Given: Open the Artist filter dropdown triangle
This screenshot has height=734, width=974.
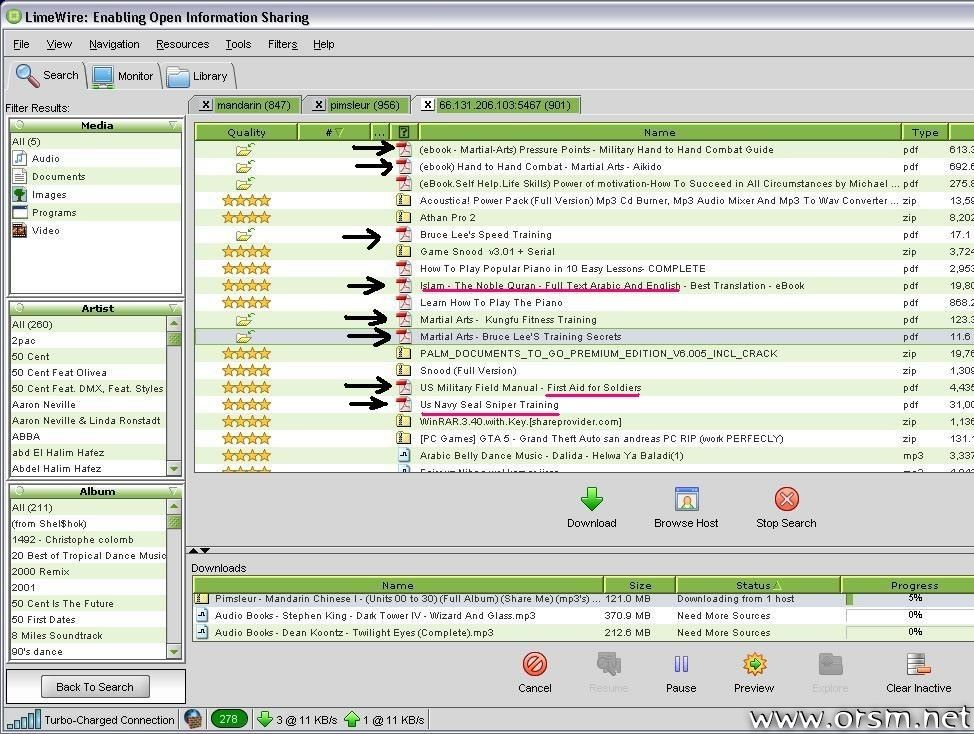Looking at the screenshot, I should tap(173, 309).
